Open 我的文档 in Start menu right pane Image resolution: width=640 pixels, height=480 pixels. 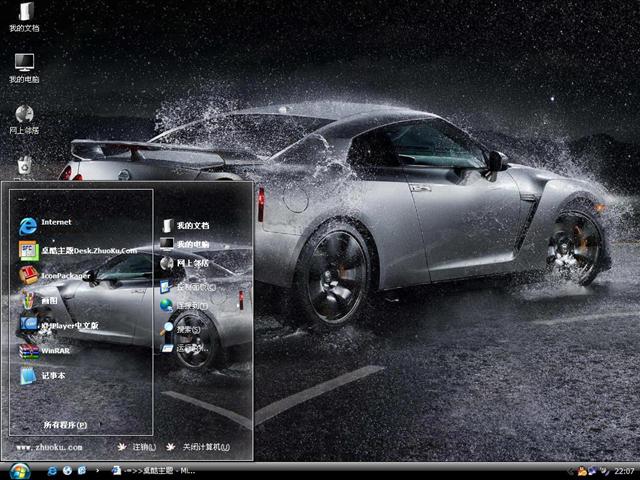(x=185, y=226)
